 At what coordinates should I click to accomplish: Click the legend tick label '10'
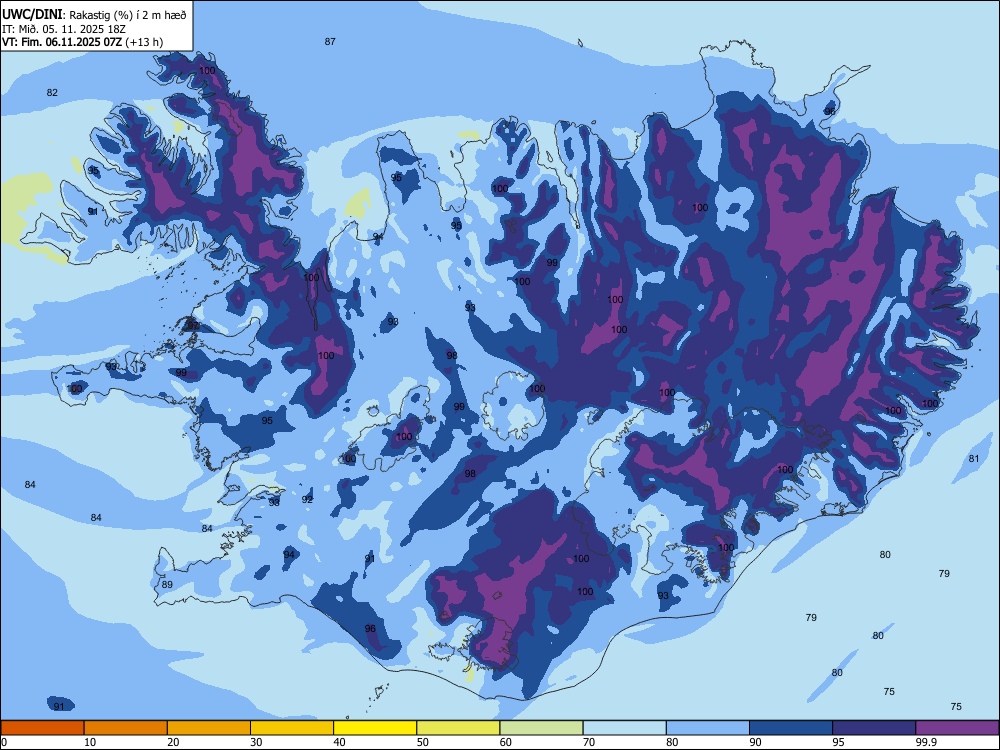pyautogui.click(x=90, y=742)
